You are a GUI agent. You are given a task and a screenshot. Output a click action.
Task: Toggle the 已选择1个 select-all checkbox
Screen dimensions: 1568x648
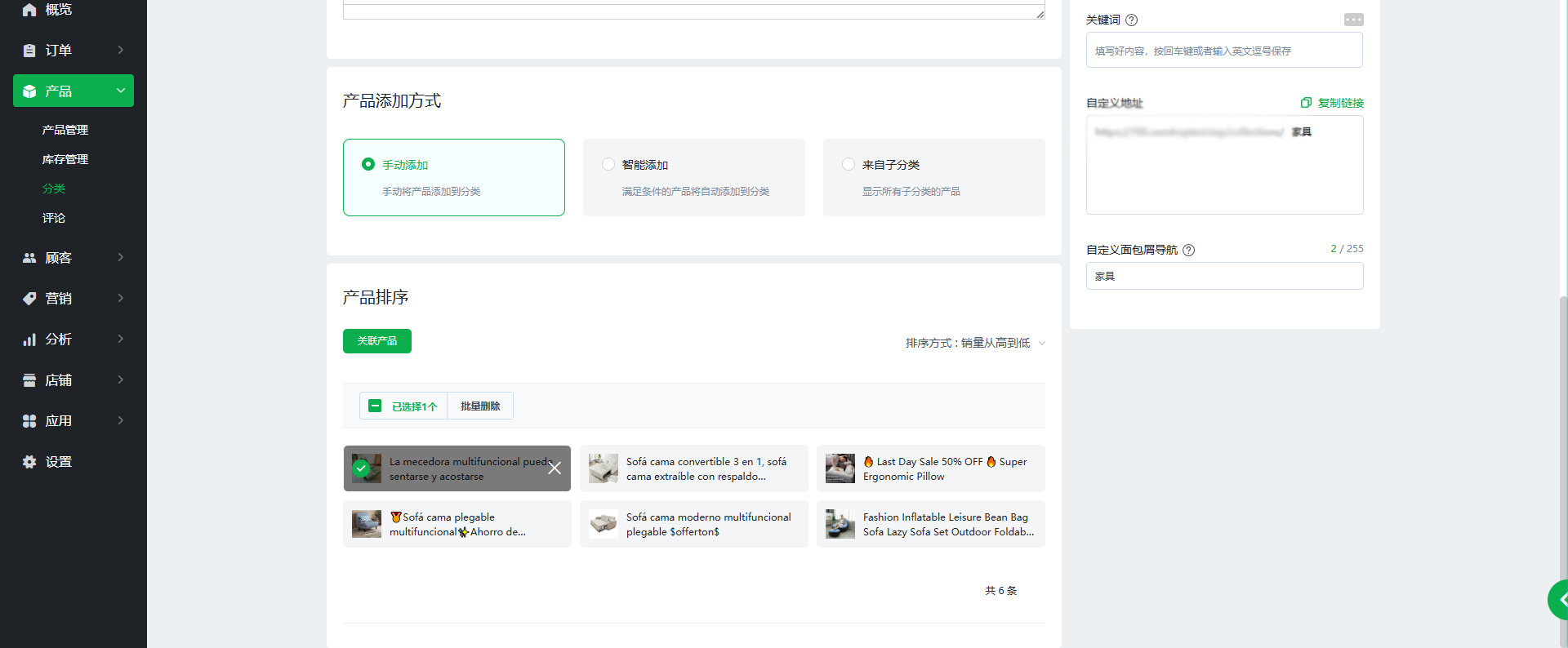coord(375,406)
